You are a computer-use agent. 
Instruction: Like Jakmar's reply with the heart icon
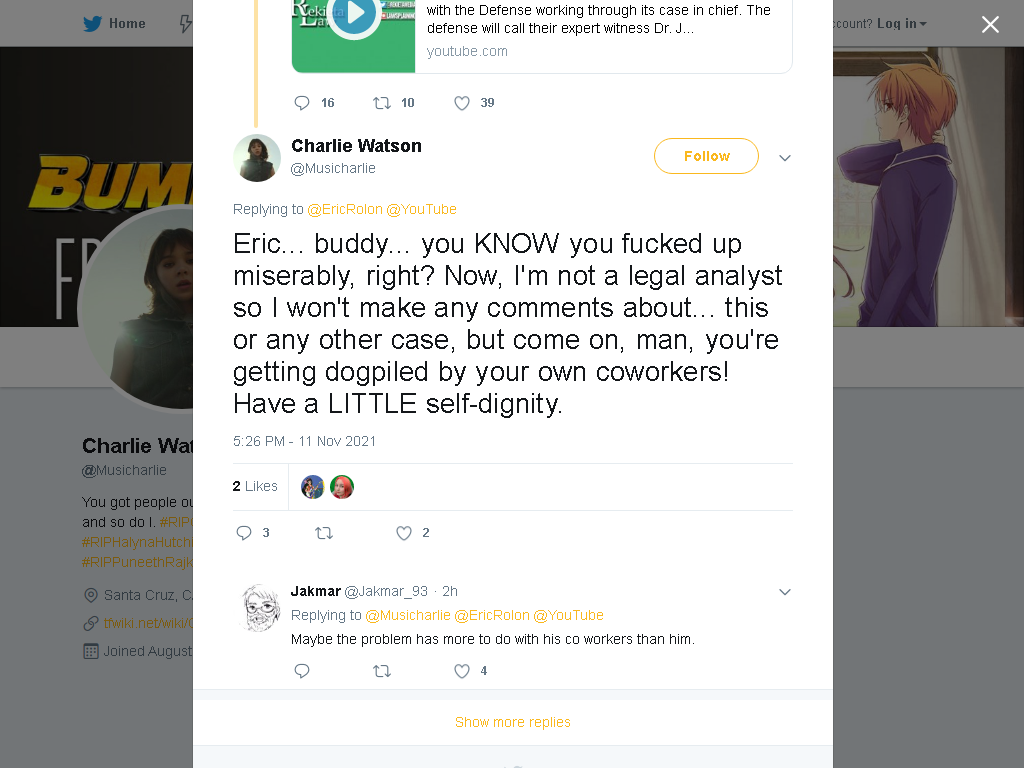click(x=462, y=671)
